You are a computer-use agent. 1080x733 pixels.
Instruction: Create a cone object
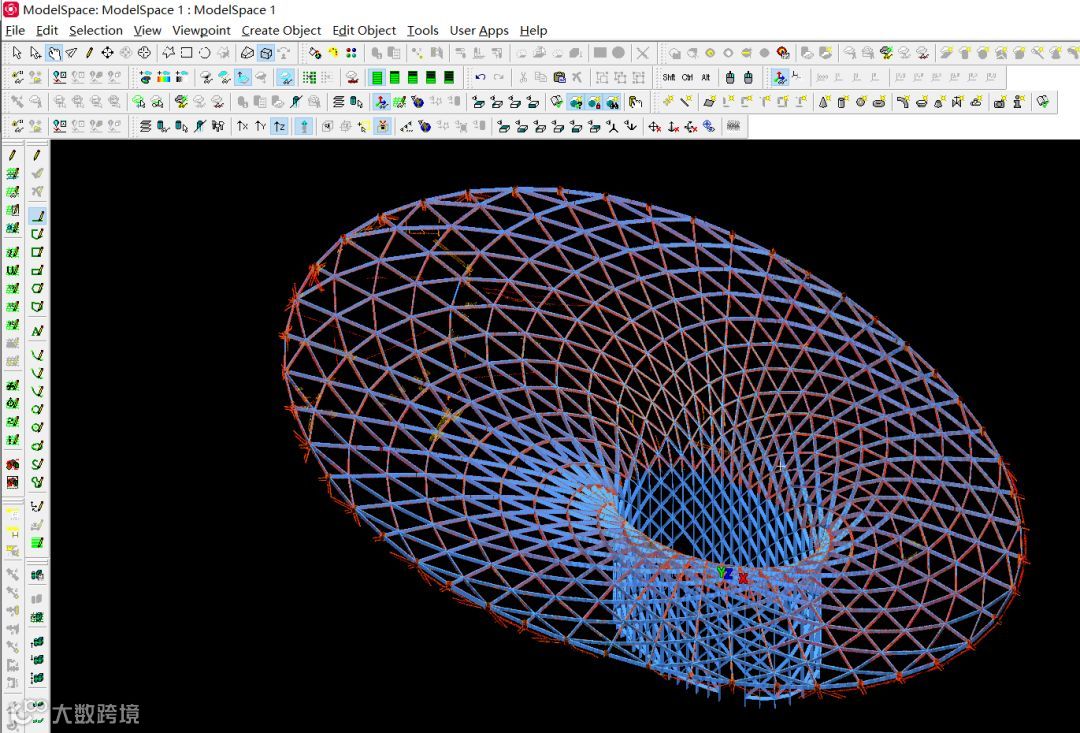point(824,102)
